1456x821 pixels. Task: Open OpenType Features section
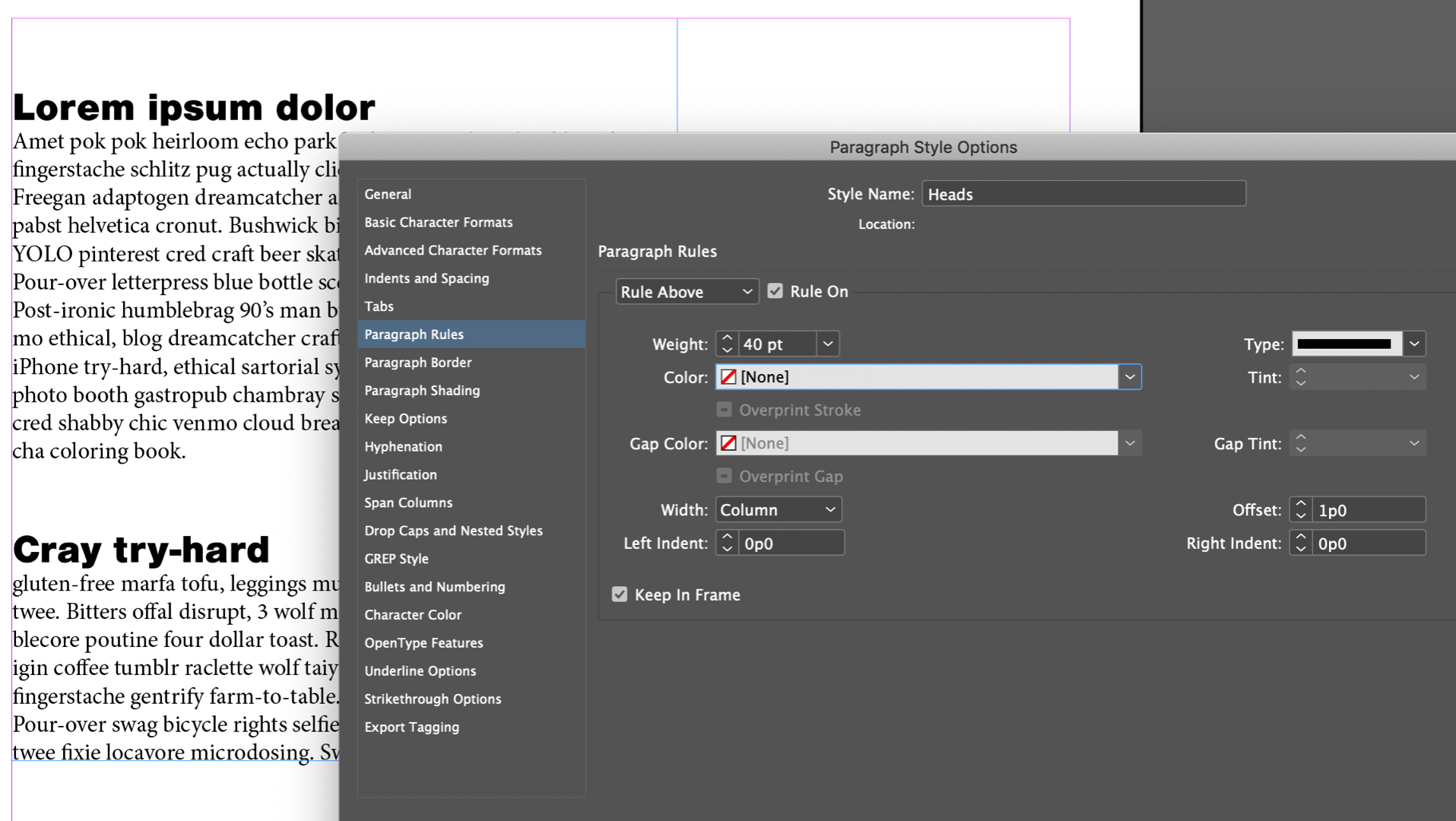(x=471, y=643)
